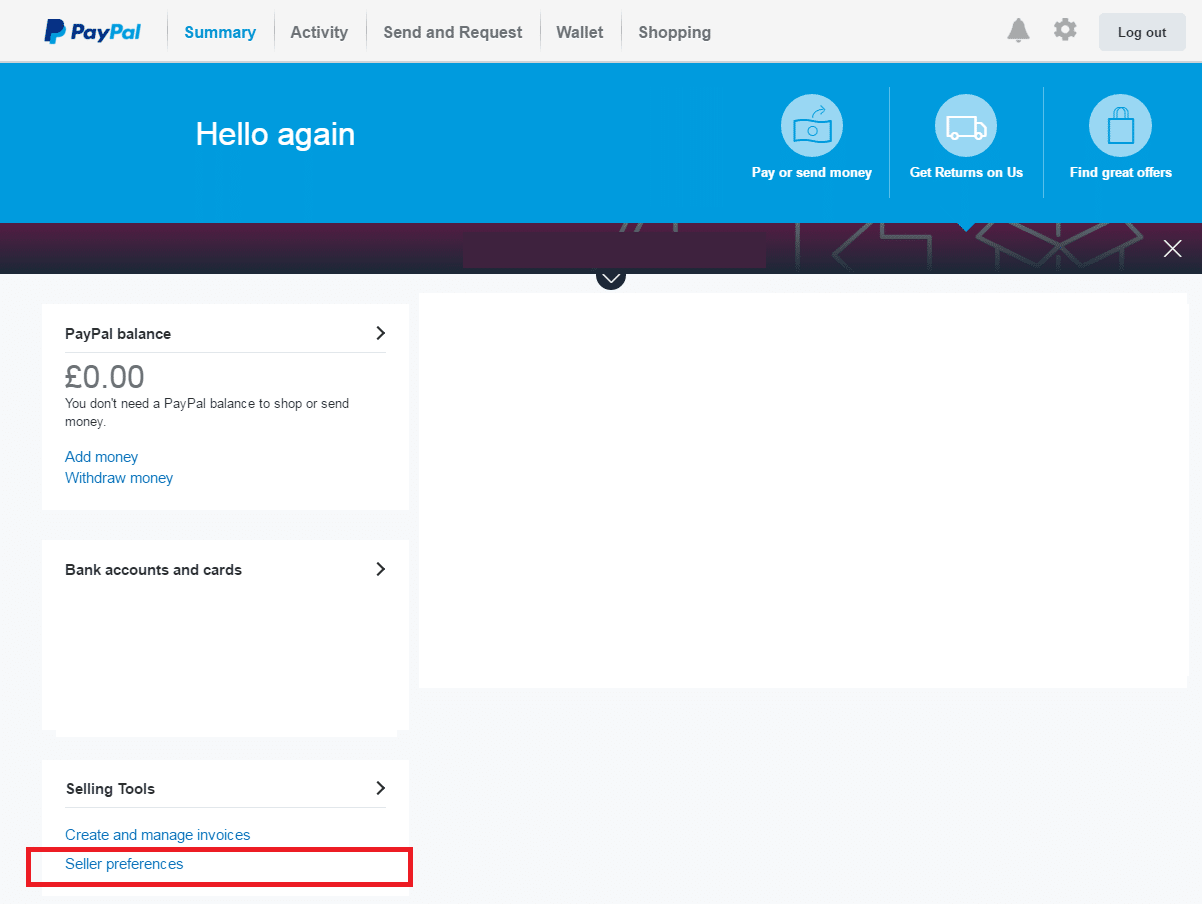
Task: Click the Find great offers bag icon
Action: coord(1119,126)
